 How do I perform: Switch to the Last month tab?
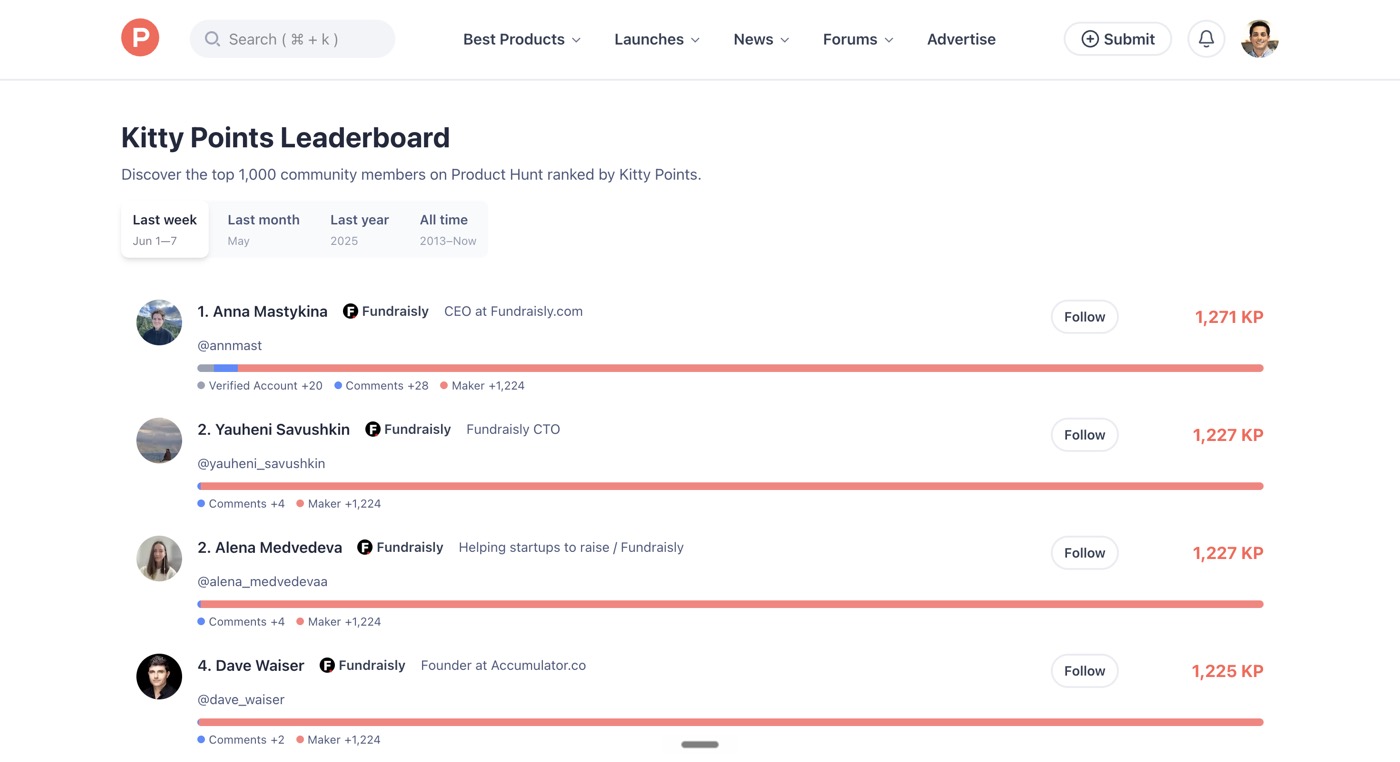click(x=263, y=229)
